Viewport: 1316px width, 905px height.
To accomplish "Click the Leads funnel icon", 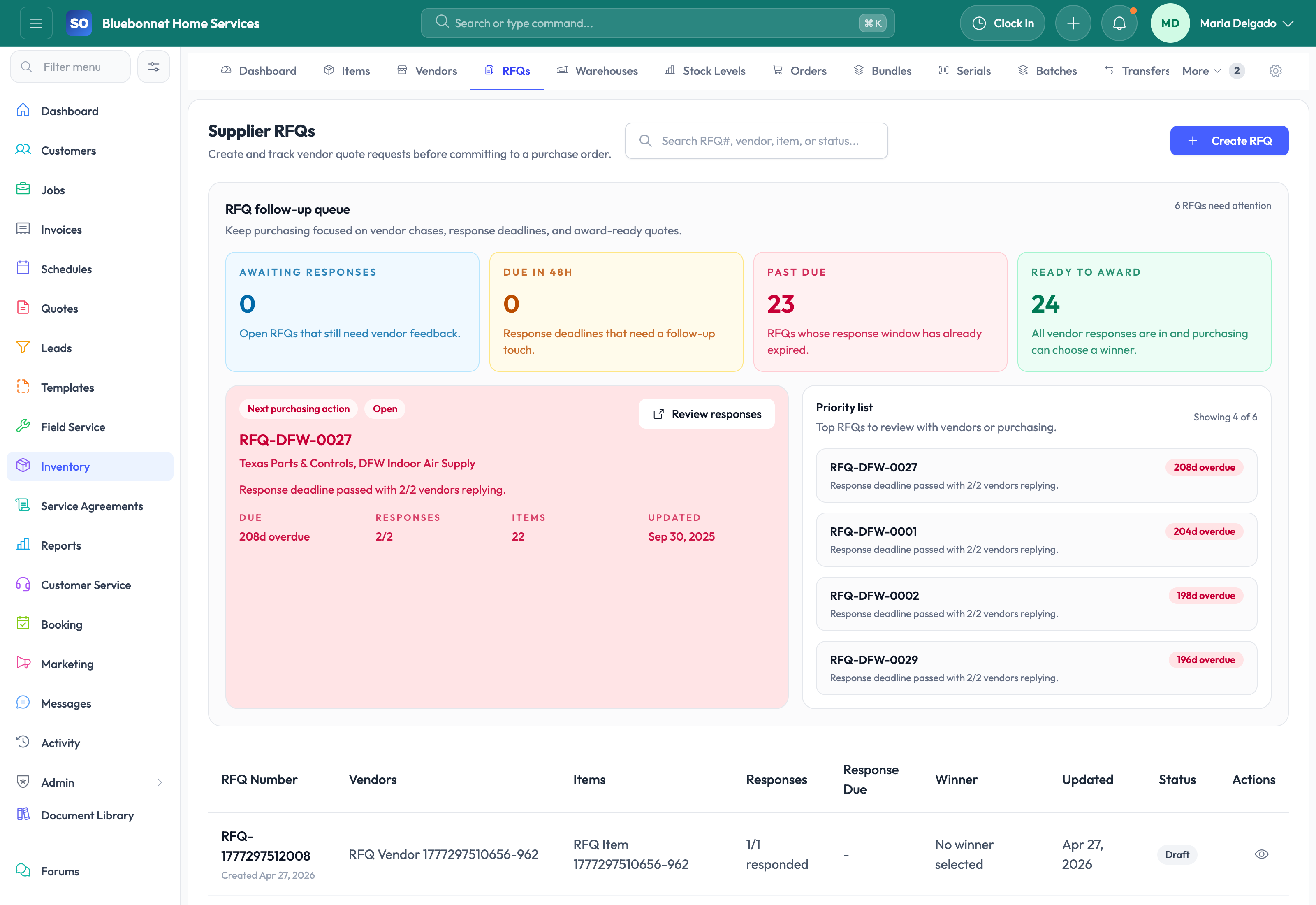I will [x=23, y=348].
